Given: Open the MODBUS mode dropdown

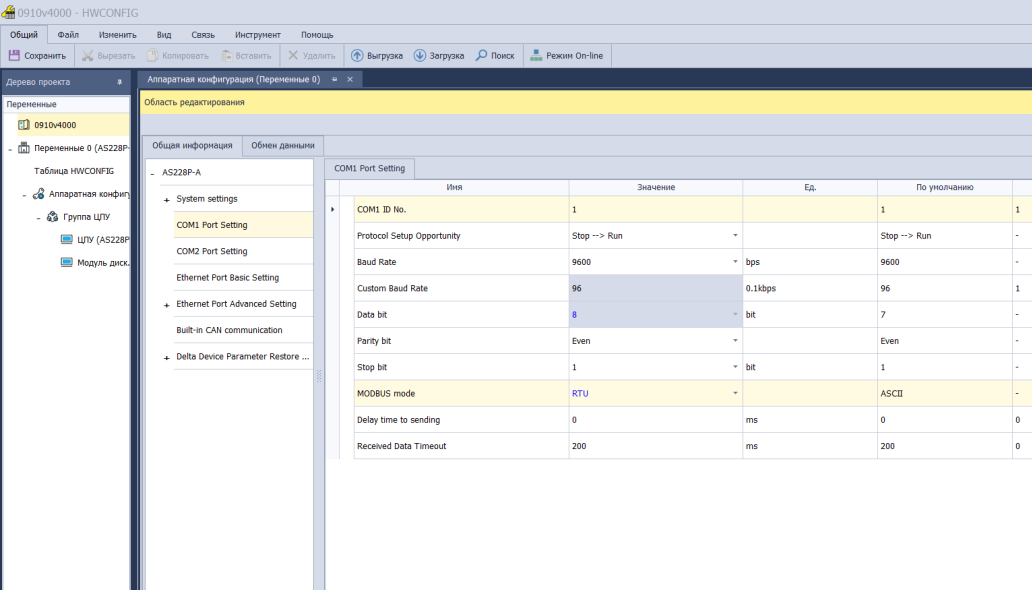Looking at the screenshot, I should click(735, 393).
